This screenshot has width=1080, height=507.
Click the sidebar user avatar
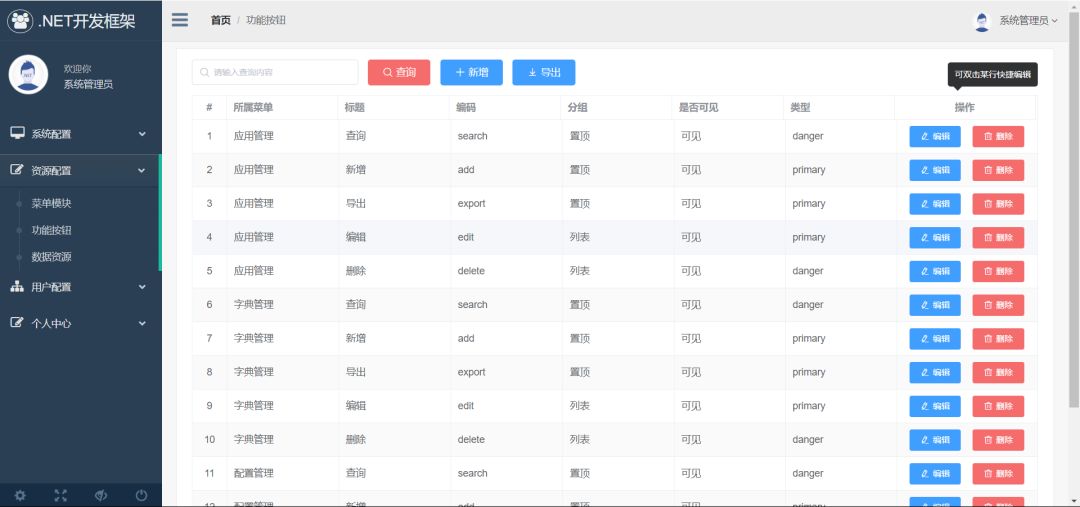(28, 74)
